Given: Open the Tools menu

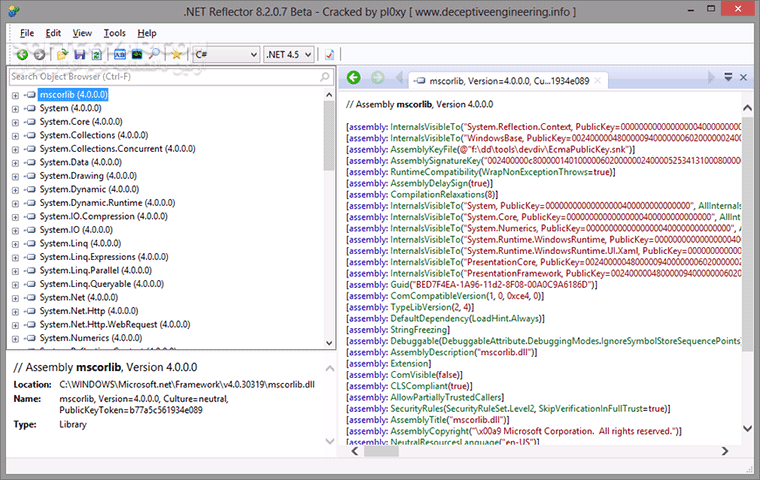Looking at the screenshot, I should tap(114, 33).
